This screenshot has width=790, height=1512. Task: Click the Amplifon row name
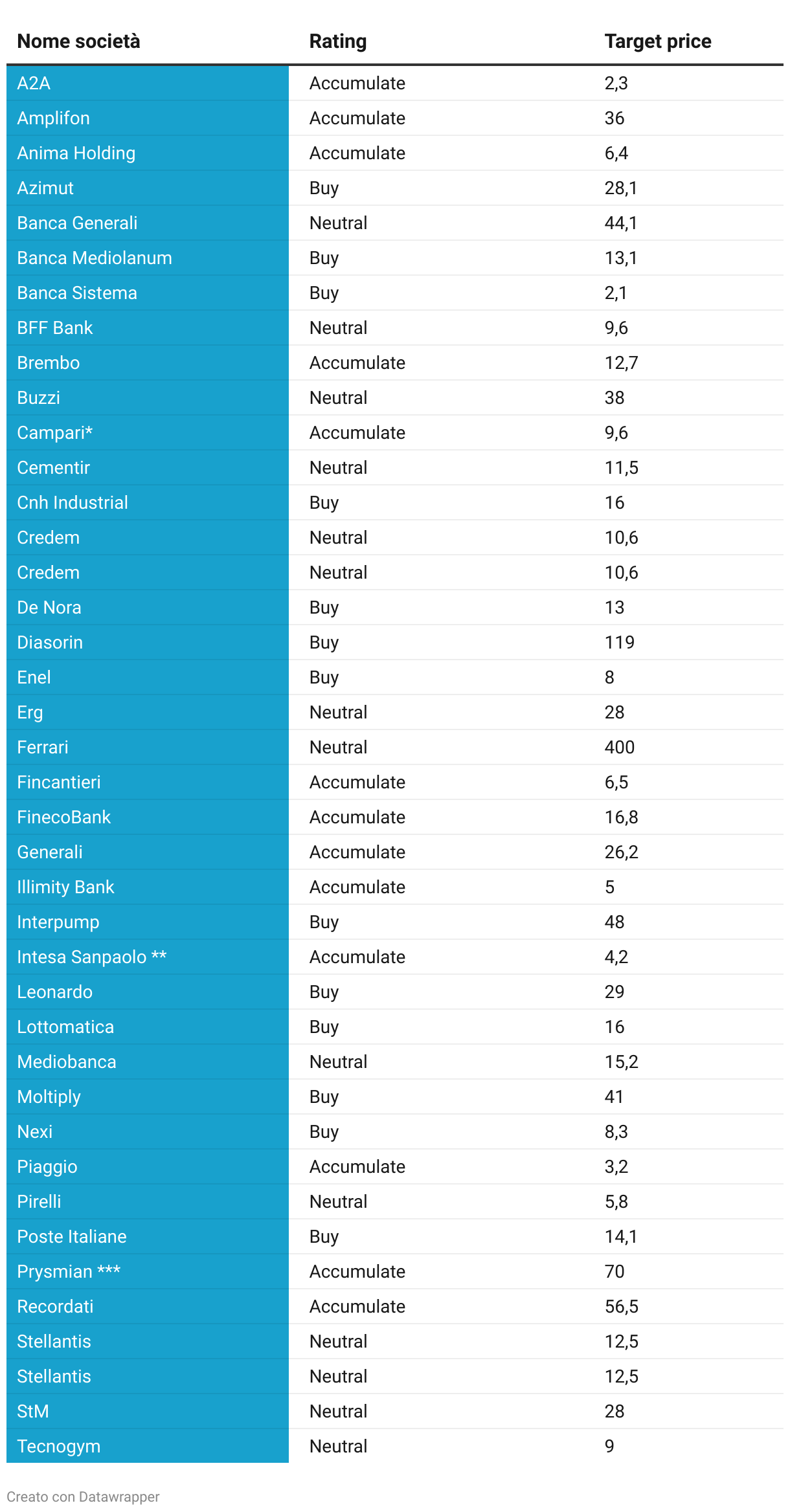53,118
